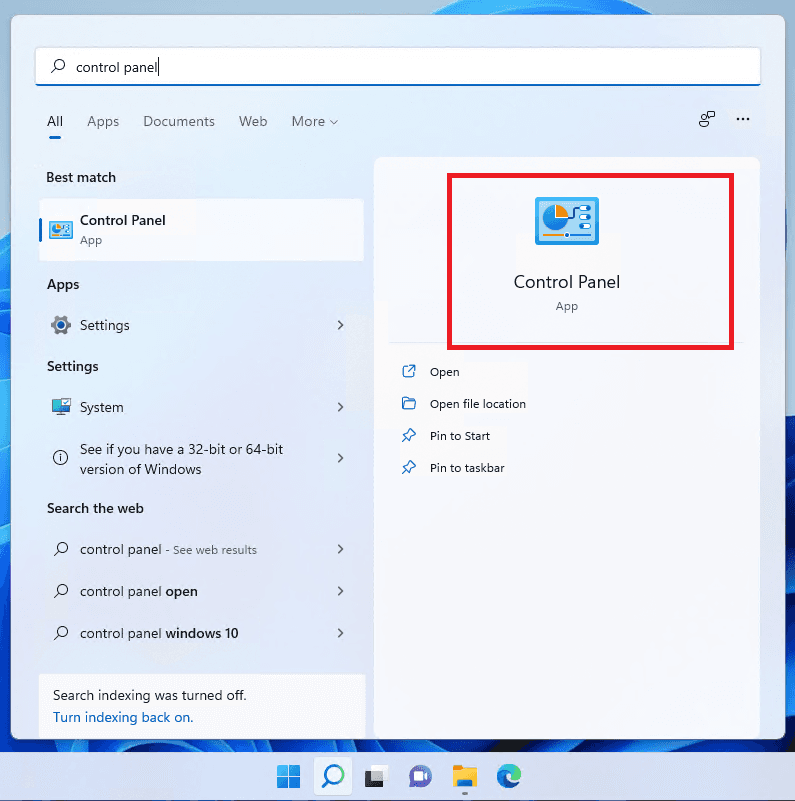Viewport: 795px width, 801px height.
Task: Select the All filter tab
Action: point(55,122)
